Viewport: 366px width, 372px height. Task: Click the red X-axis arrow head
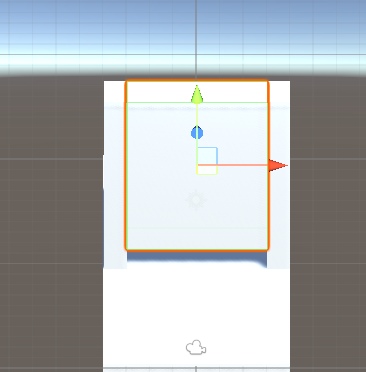click(278, 165)
